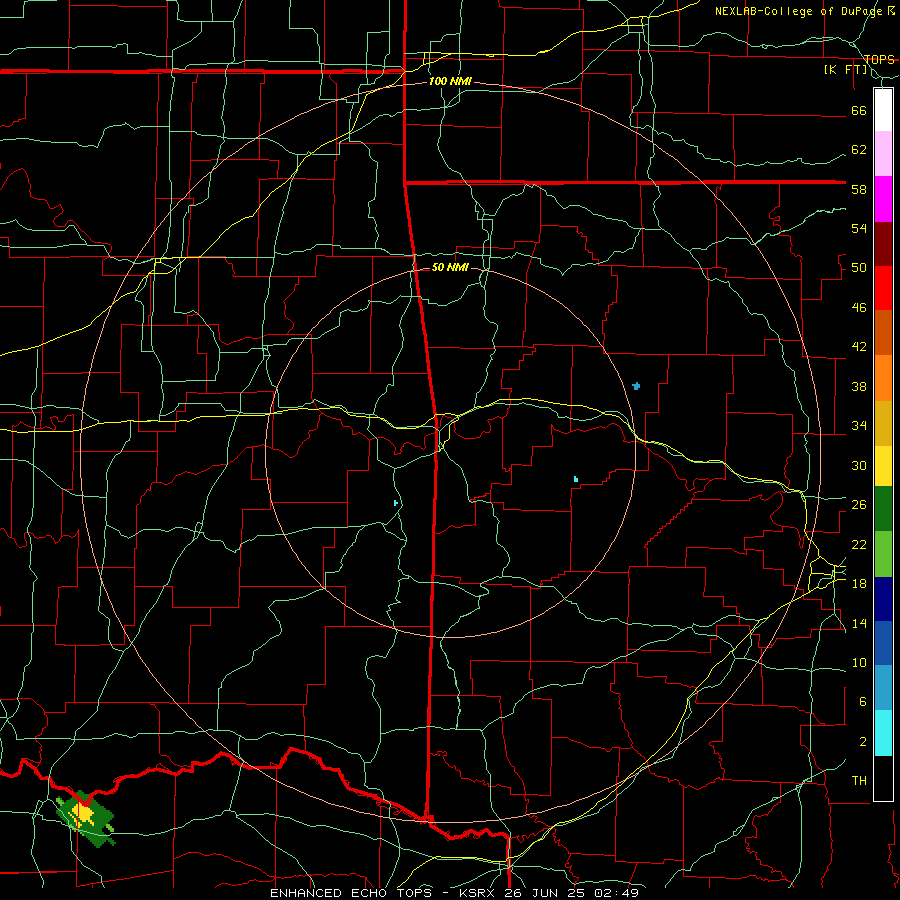Click the black TH legend swatch
Image resolution: width=900 pixels, height=900 pixels.
pos(883,778)
